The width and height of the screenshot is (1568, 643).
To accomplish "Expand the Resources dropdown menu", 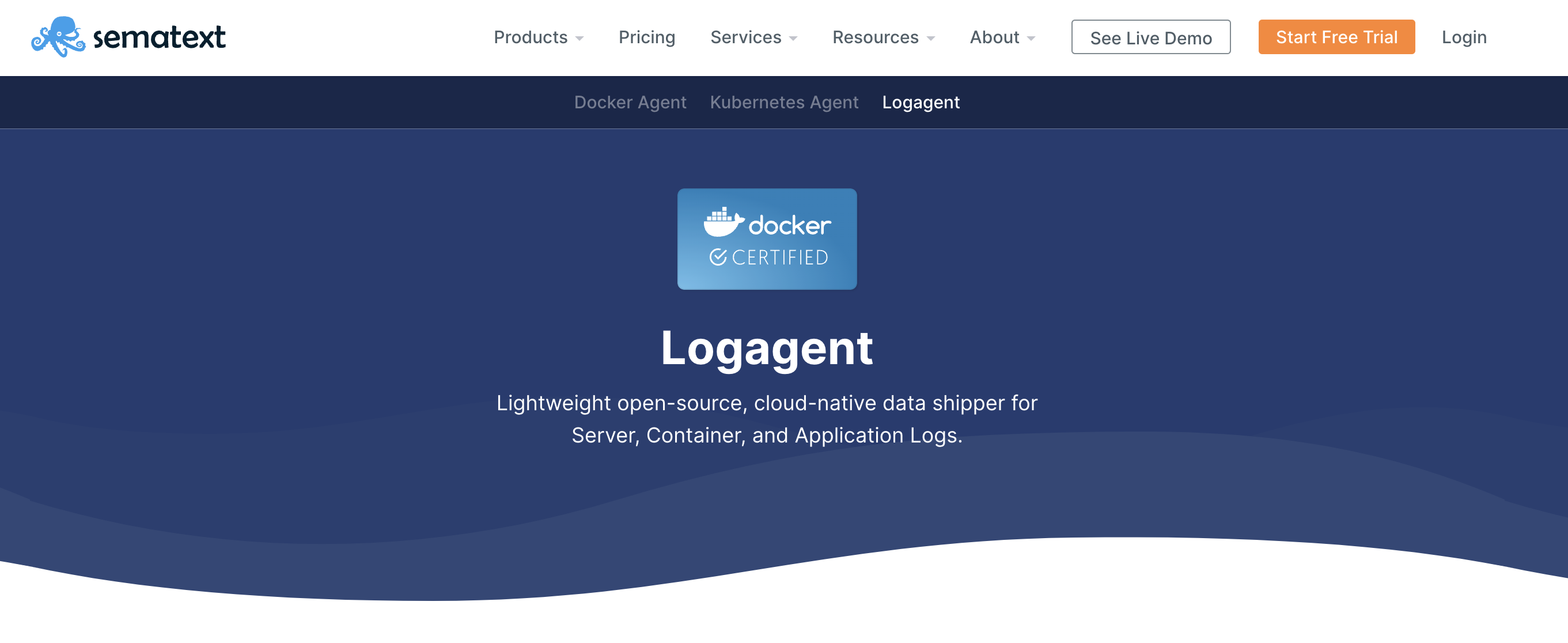I will click(x=877, y=37).
